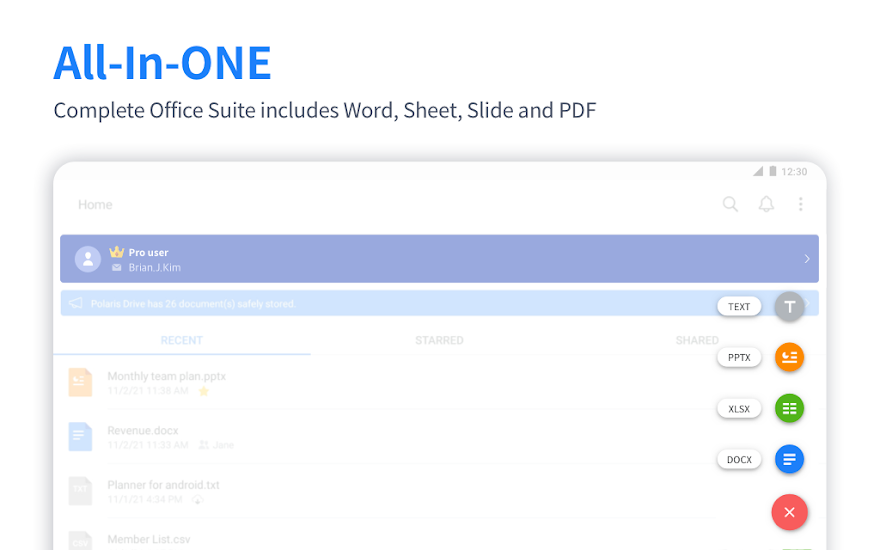Screen dimensions: 880x550
Task: Click the TEXT label chip
Action: coord(739,307)
